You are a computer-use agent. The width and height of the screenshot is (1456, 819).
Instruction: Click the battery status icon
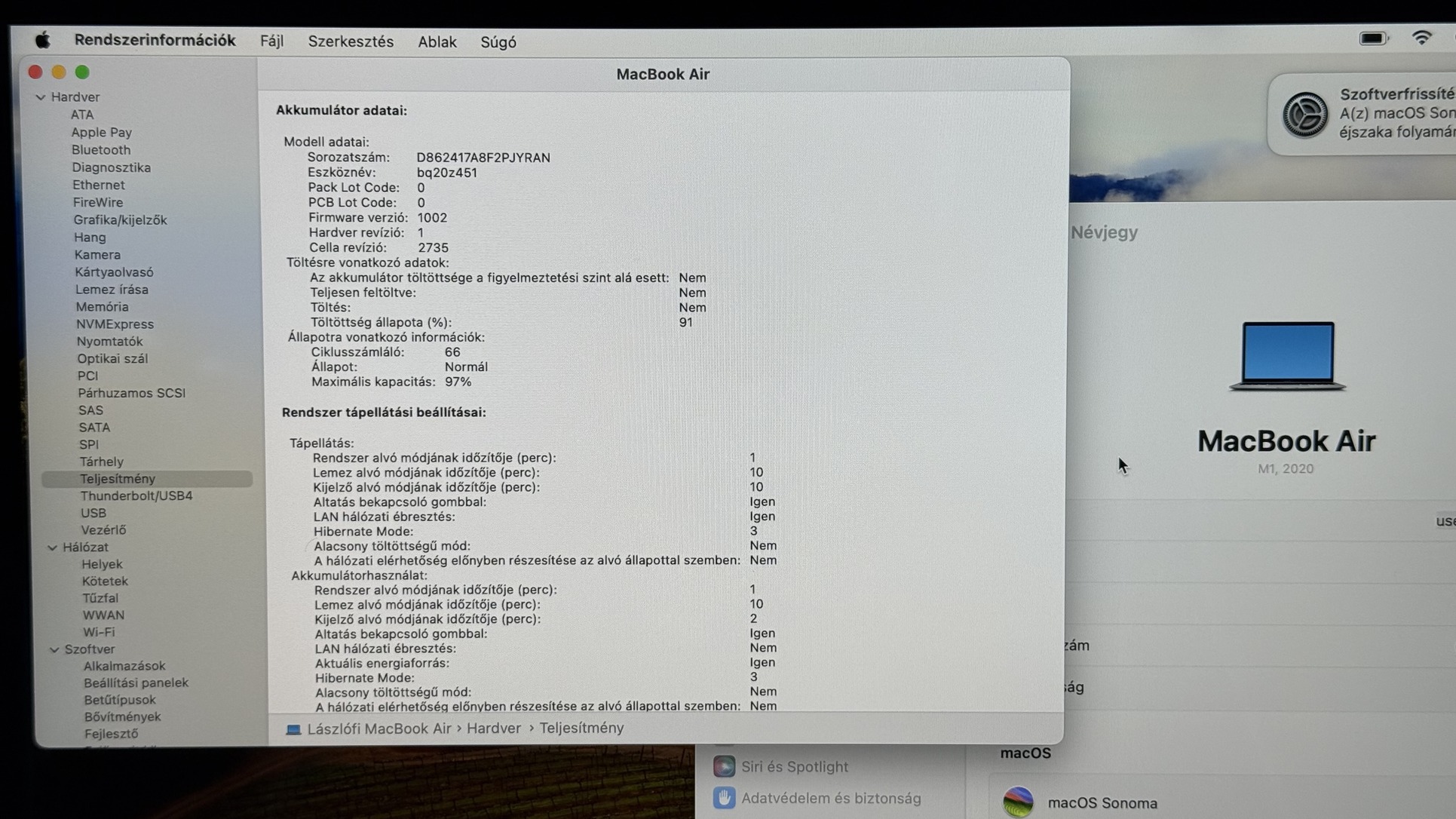(x=1372, y=38)
